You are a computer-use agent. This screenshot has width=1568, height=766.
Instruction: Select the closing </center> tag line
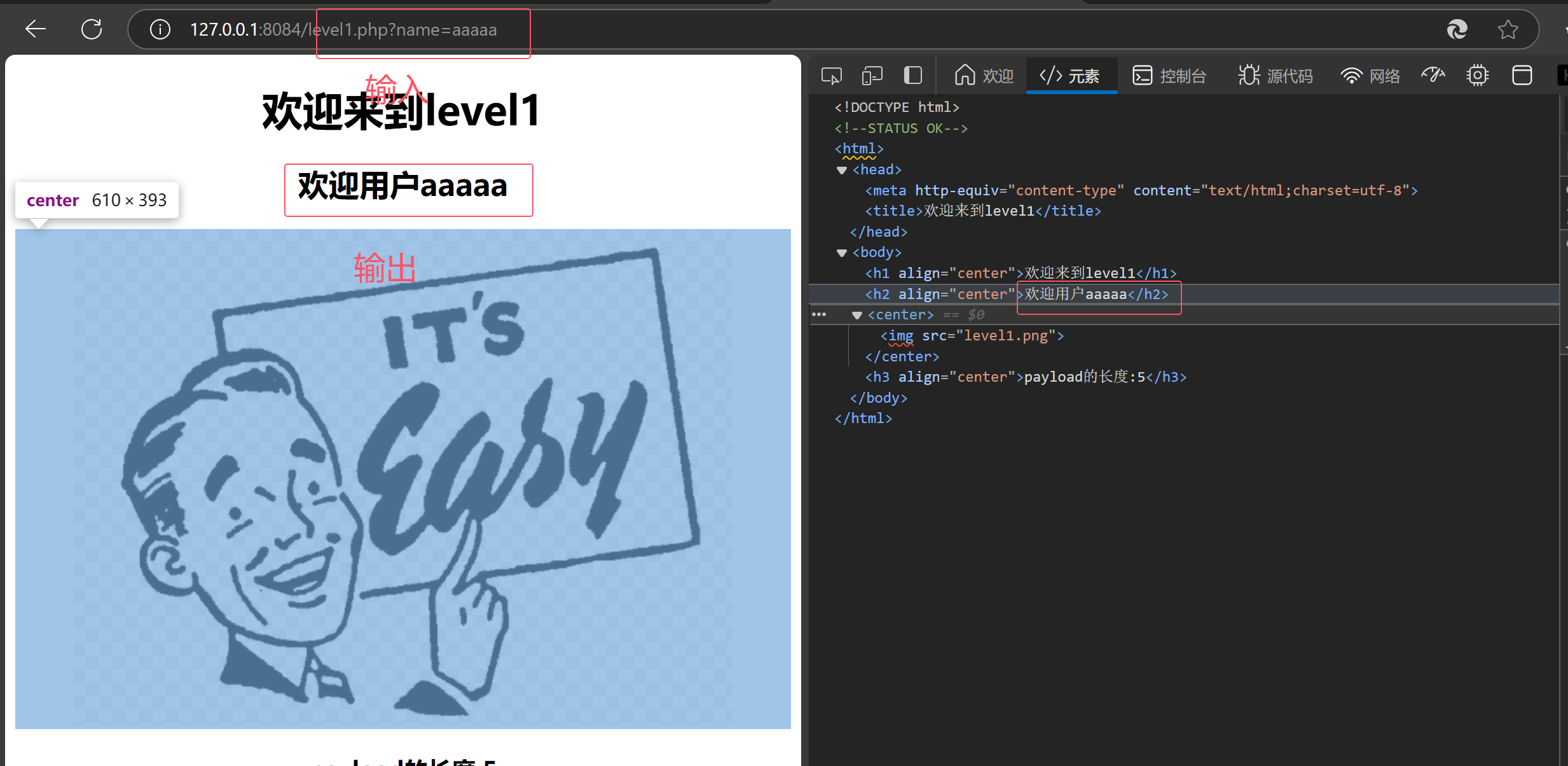902,357
